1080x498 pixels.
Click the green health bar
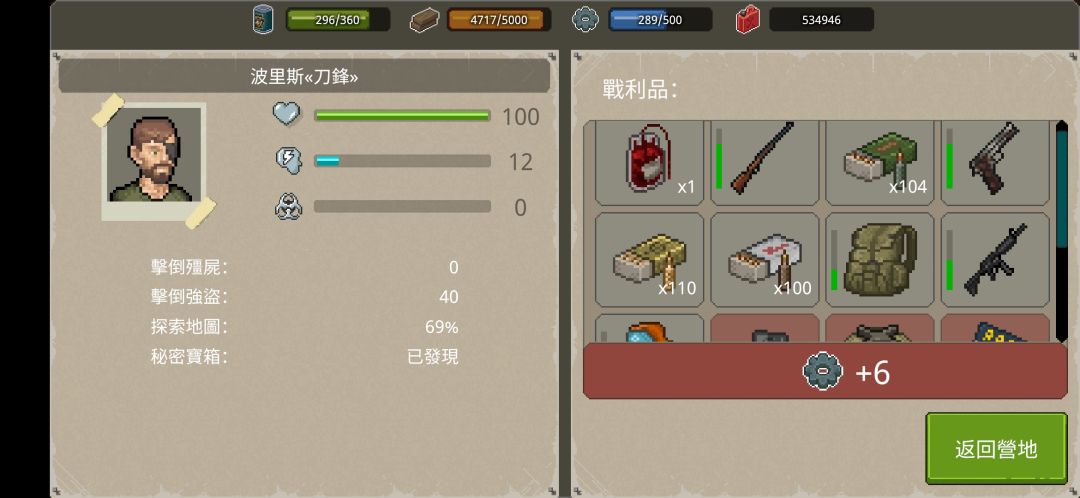pos(402,116)
